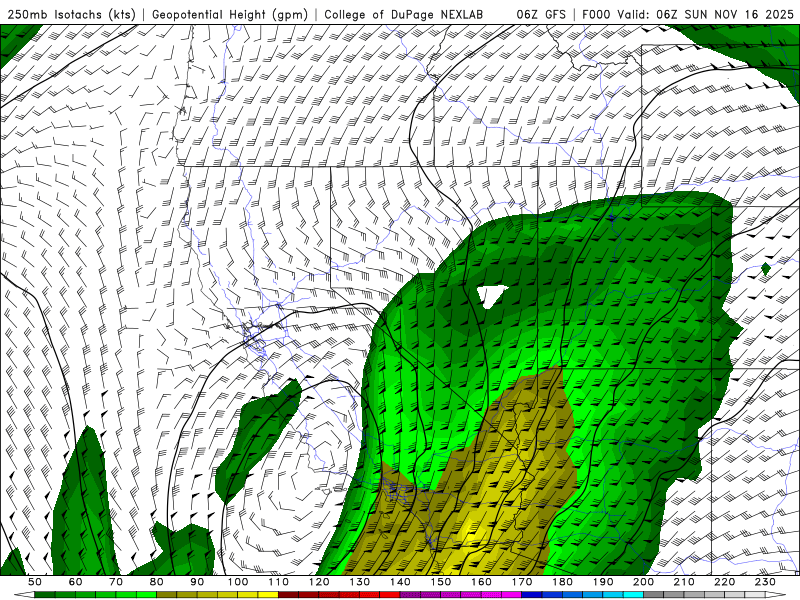The image size is (800, 600).
Task: Click the 70 label on the color scale
Action: (116, 582)
